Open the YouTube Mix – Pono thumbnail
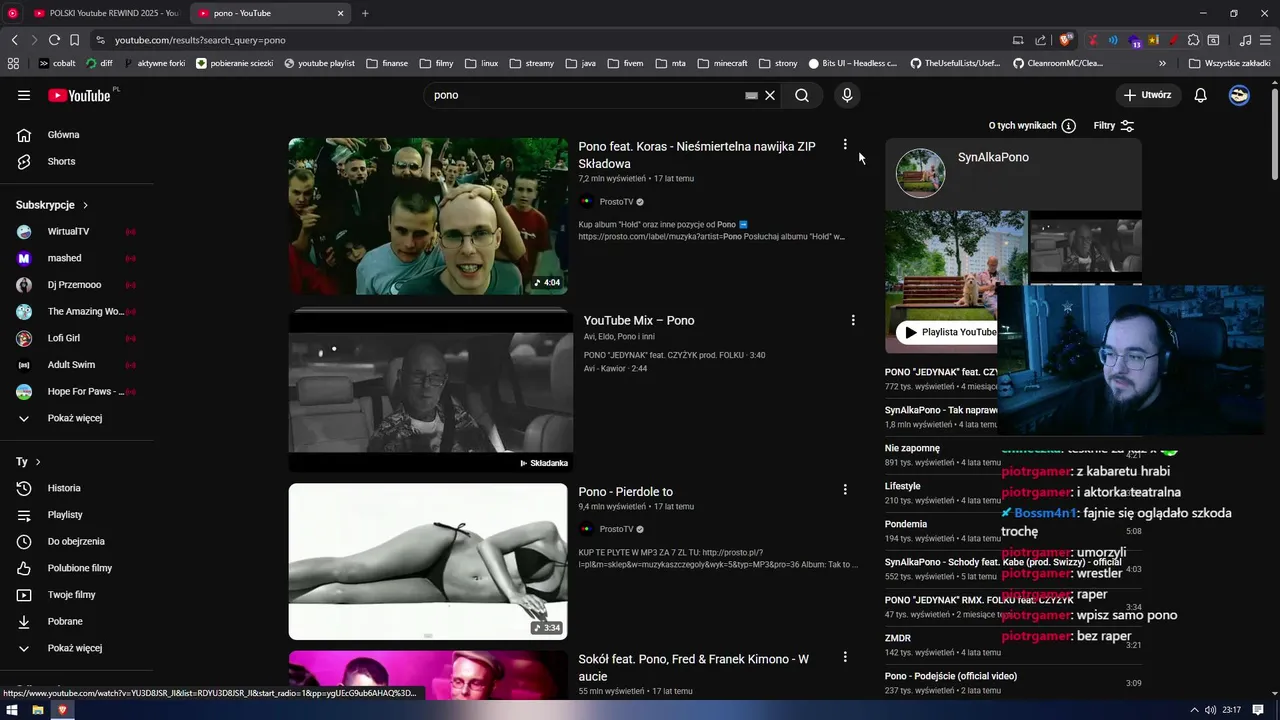Image resolution: width=1280 pixels, height=720 pixels. coord(431,390)
